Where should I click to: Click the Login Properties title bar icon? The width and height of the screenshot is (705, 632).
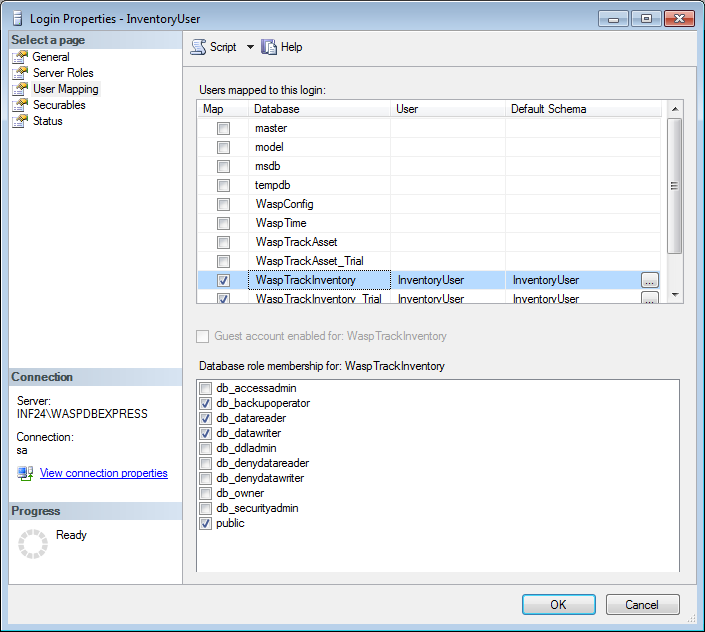tap(18, 19)
